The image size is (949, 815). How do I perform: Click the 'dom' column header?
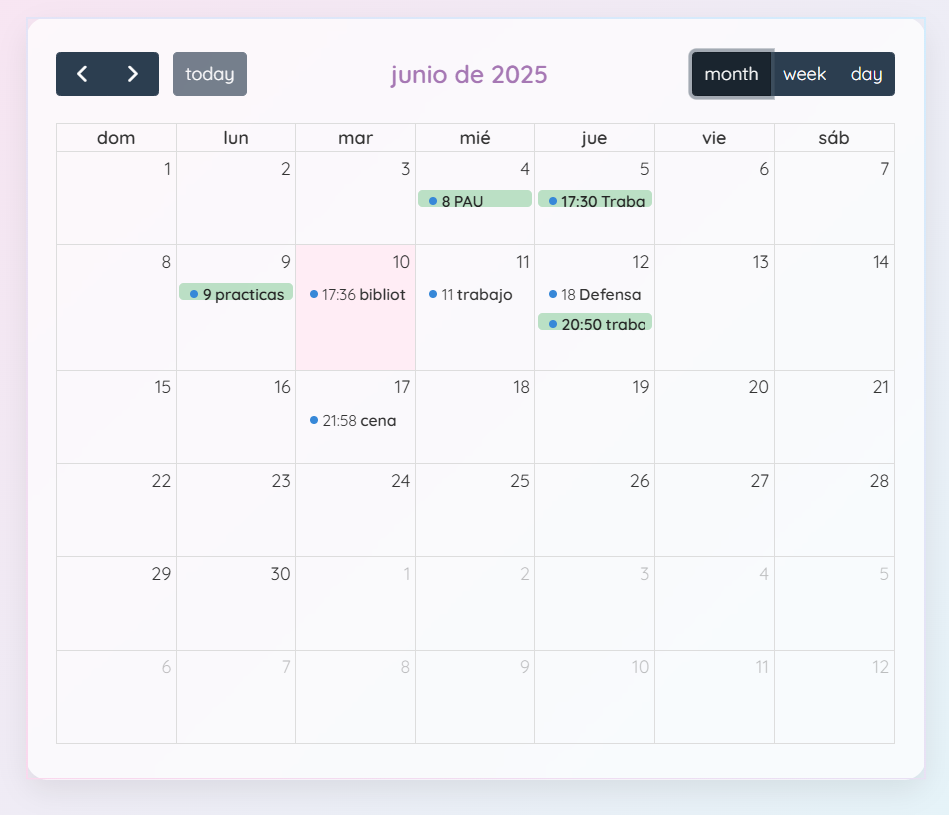(x=116, y=138)
